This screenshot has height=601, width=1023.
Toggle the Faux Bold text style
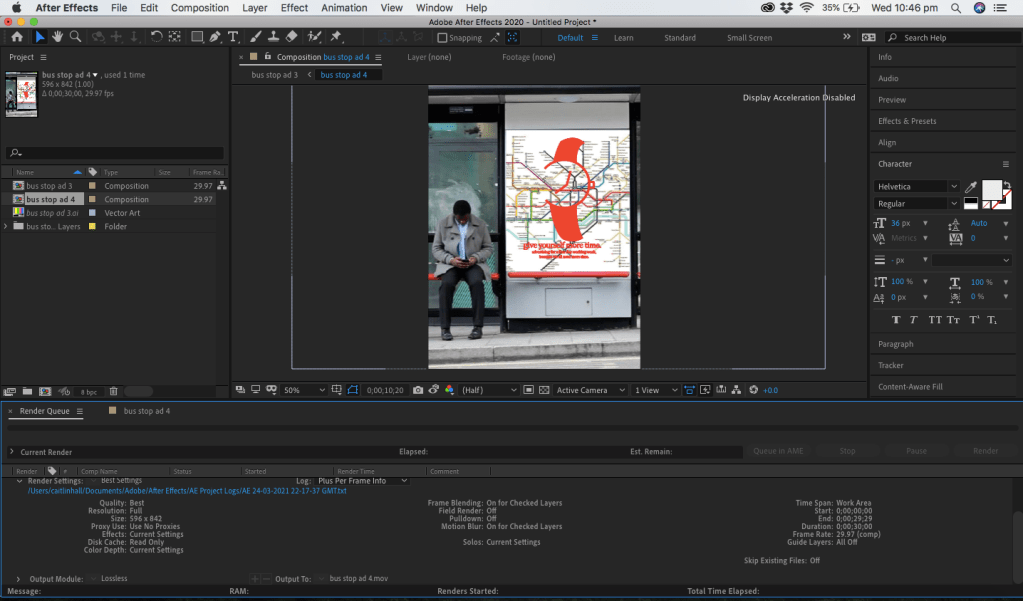pyautogui.click(x=896, y=320)
